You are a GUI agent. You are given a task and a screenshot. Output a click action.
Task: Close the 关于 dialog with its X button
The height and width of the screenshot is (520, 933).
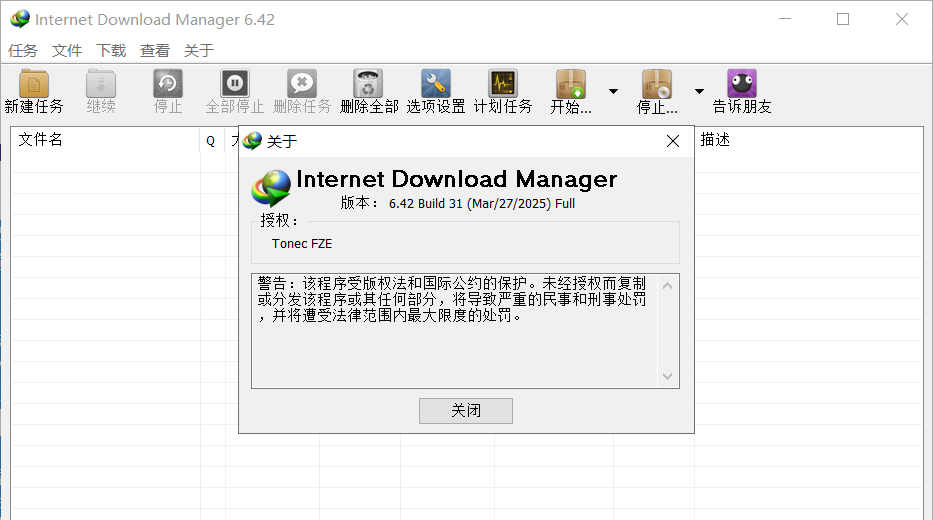point(673,141)
